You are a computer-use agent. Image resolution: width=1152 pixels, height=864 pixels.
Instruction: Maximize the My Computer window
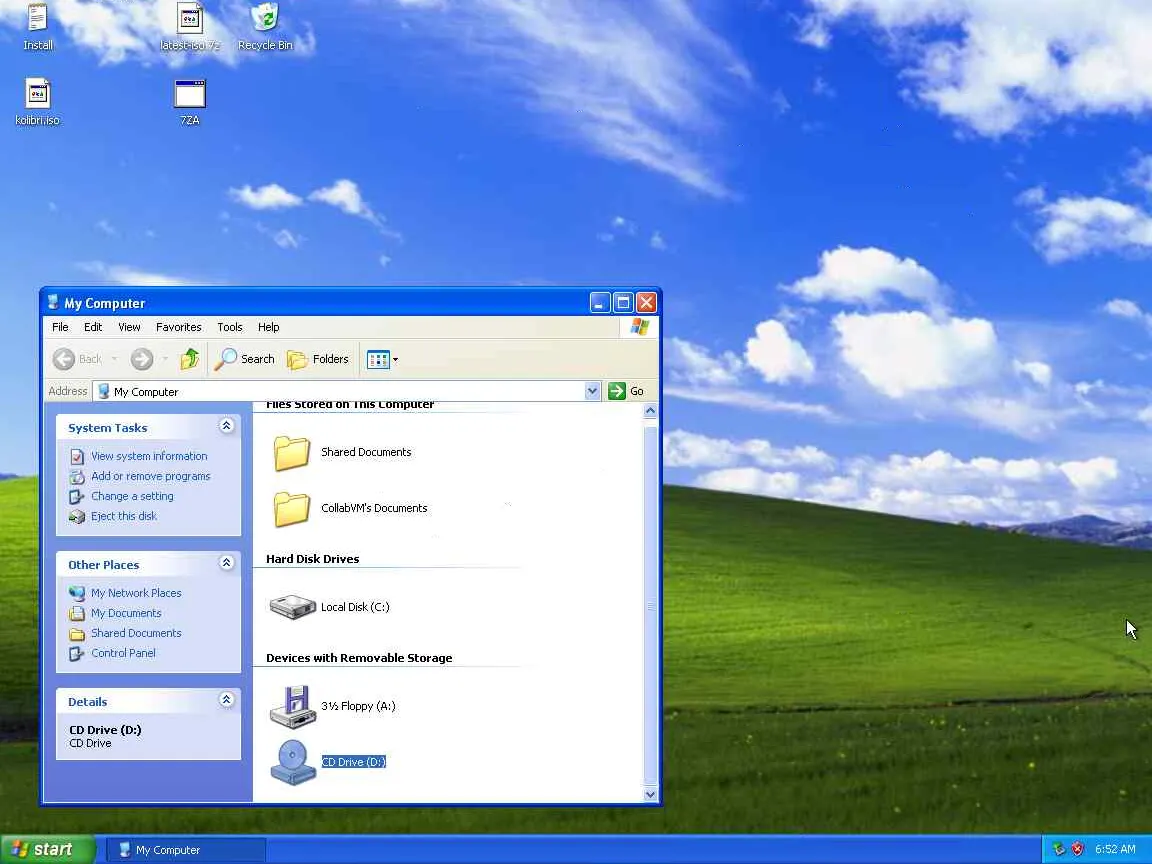tap(623, 303)
